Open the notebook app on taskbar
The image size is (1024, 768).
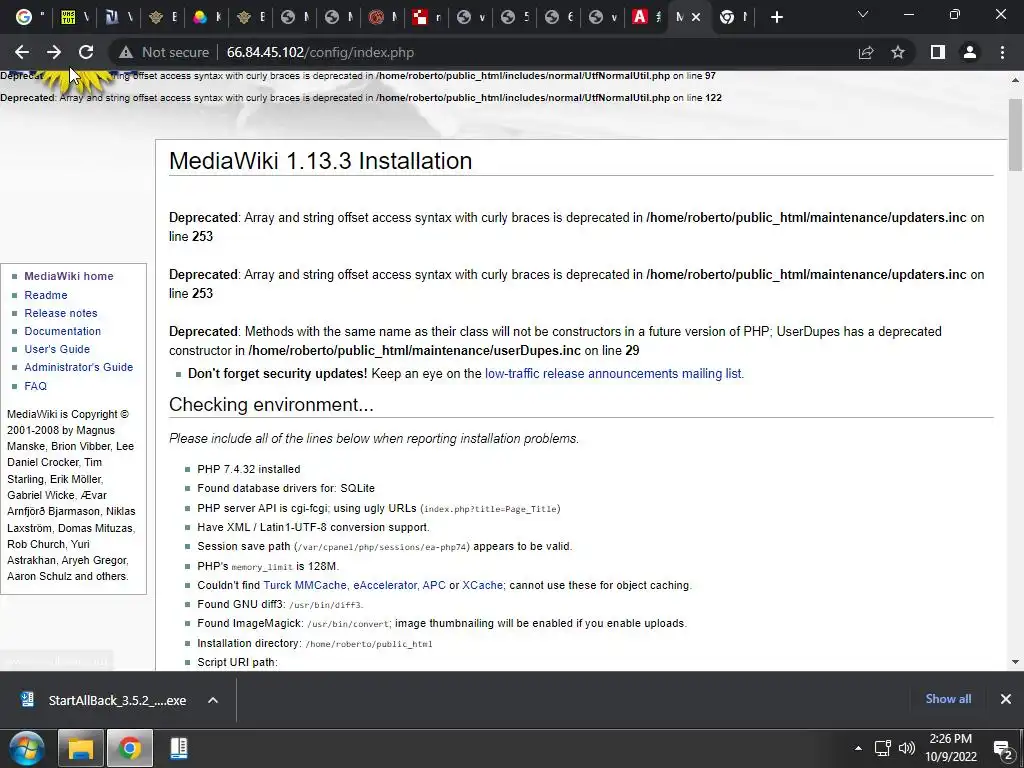(x=179, y=748)
